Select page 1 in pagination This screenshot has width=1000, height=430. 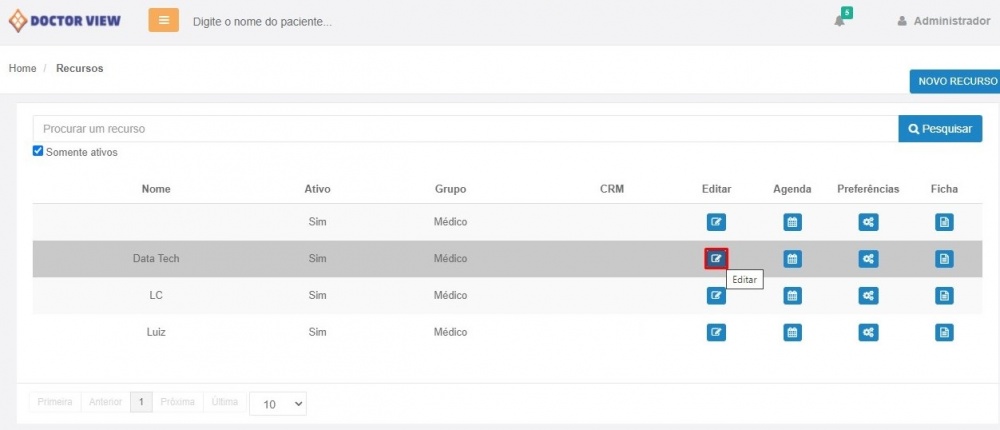pyautogui.click(x=141, y=402)
